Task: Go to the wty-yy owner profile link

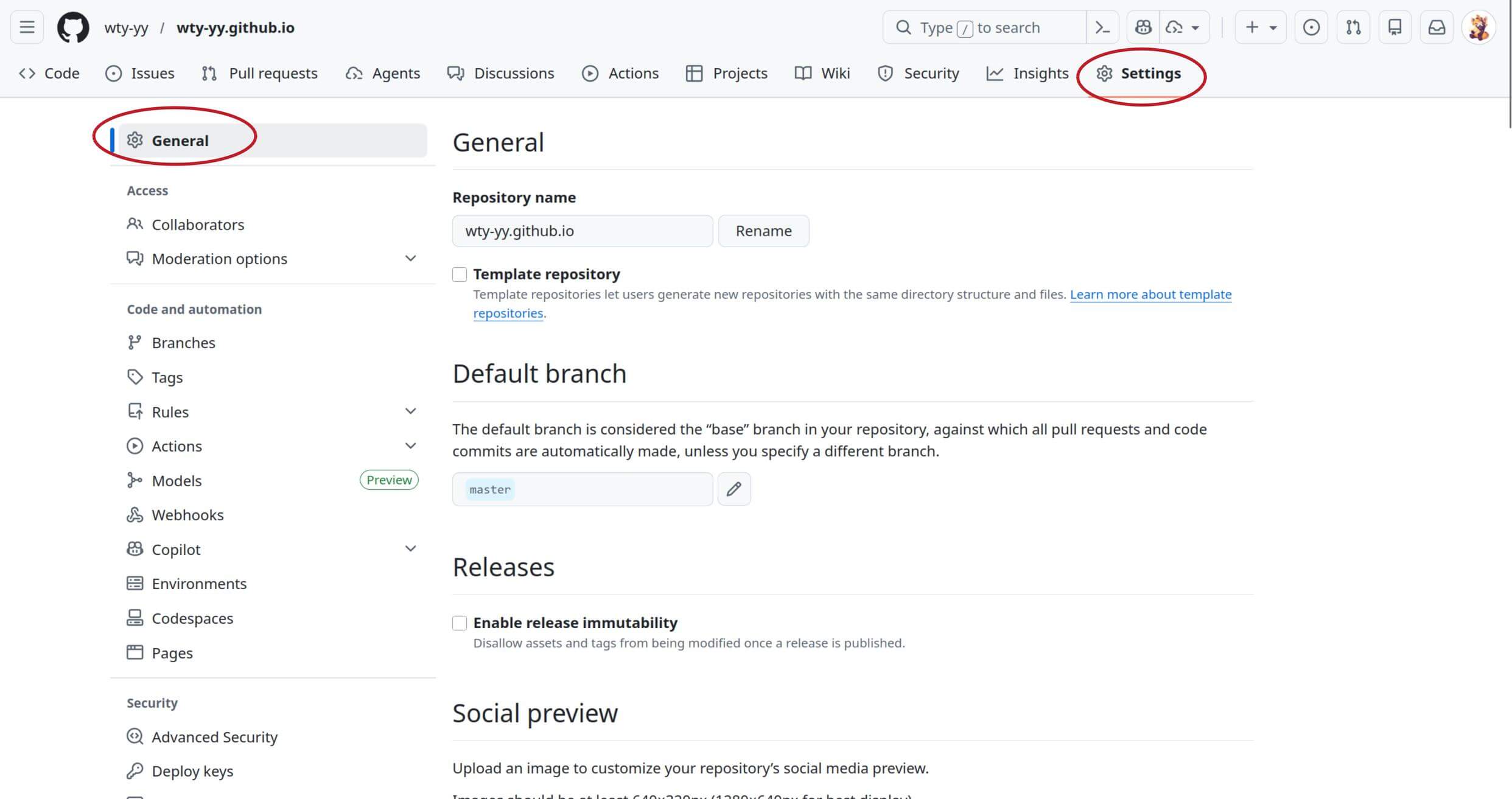Action: coord(126,28)
